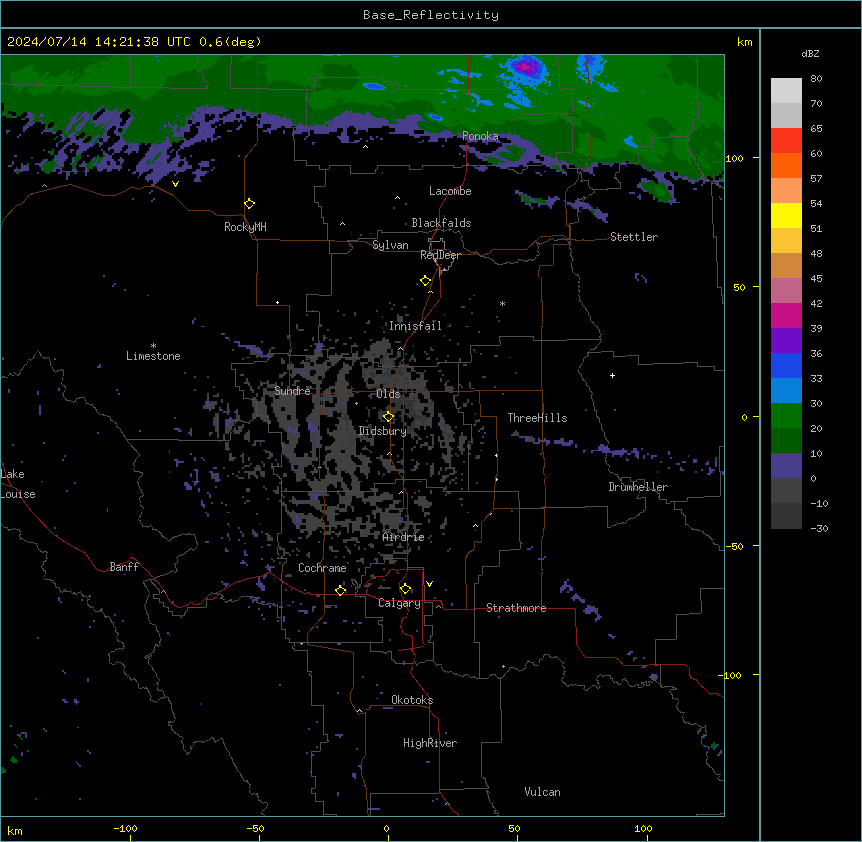Click the HighRiver town label
This screenshot has width=862, height=842.
[430, 743]
